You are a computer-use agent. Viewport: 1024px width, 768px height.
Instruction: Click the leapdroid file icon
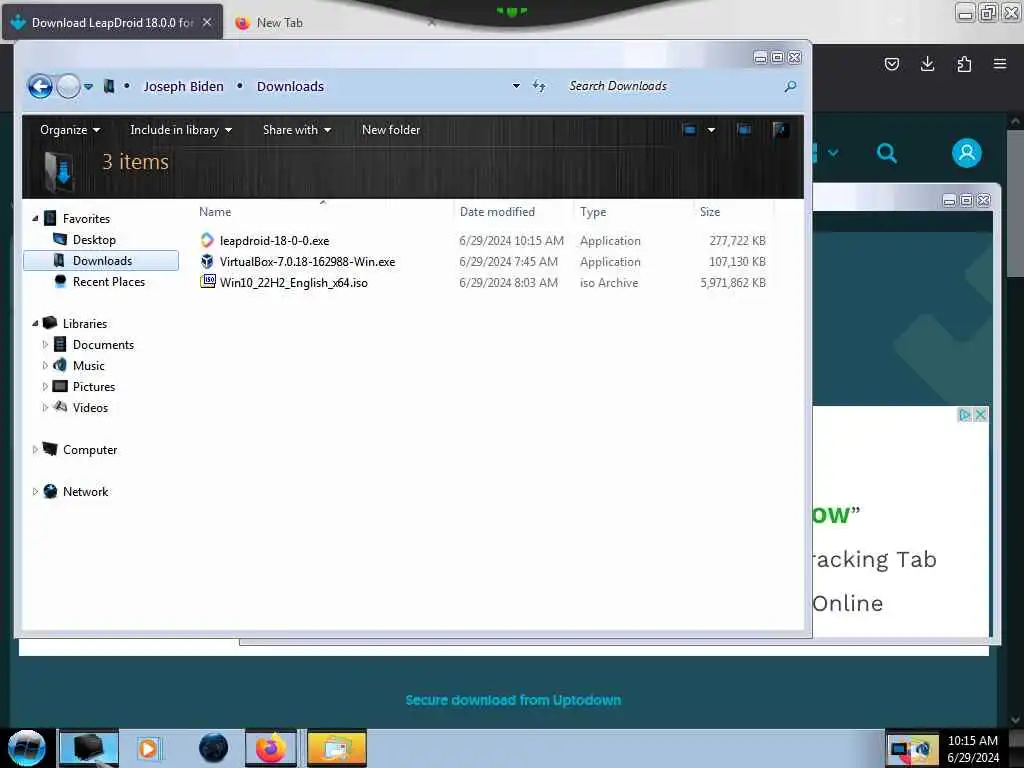(x=207, y=240)
